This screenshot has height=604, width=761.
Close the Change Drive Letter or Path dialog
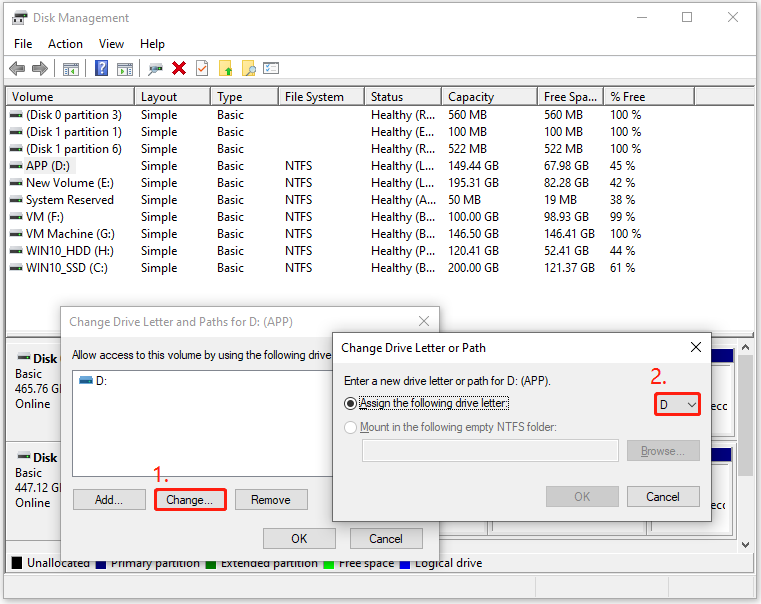[696, 347]
